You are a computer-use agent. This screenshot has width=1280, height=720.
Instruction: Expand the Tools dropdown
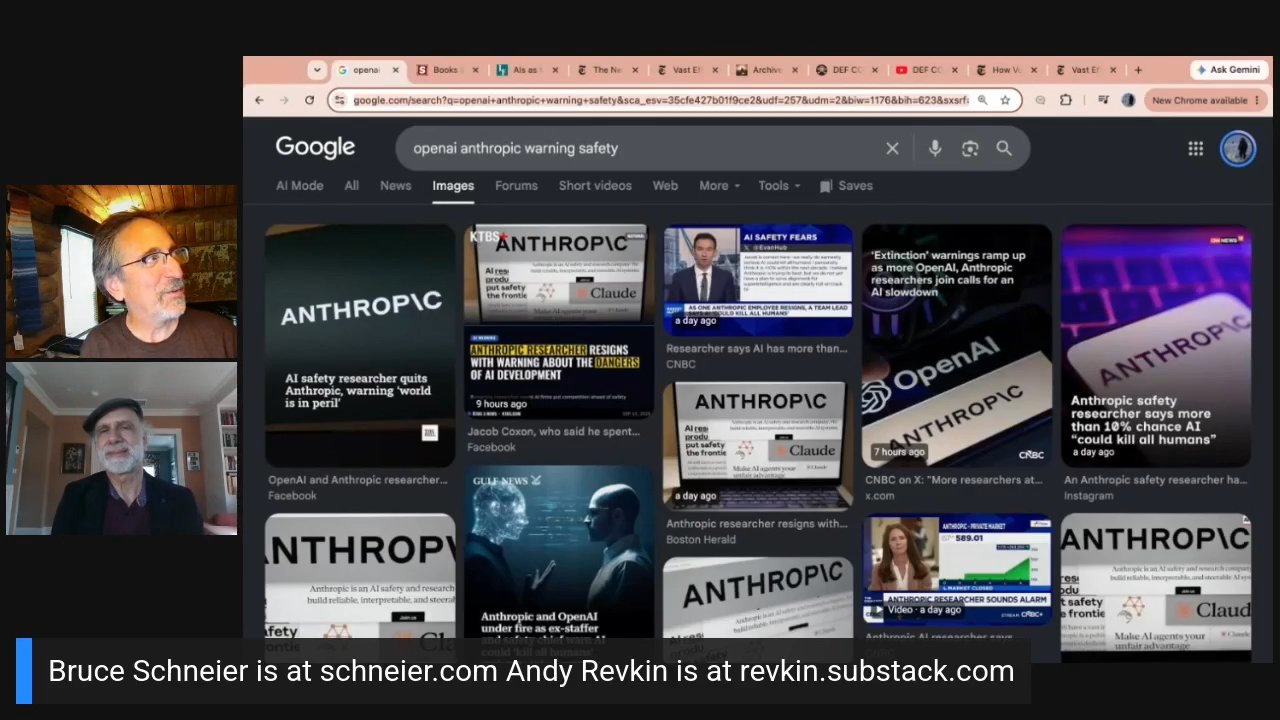coord(779,185)
